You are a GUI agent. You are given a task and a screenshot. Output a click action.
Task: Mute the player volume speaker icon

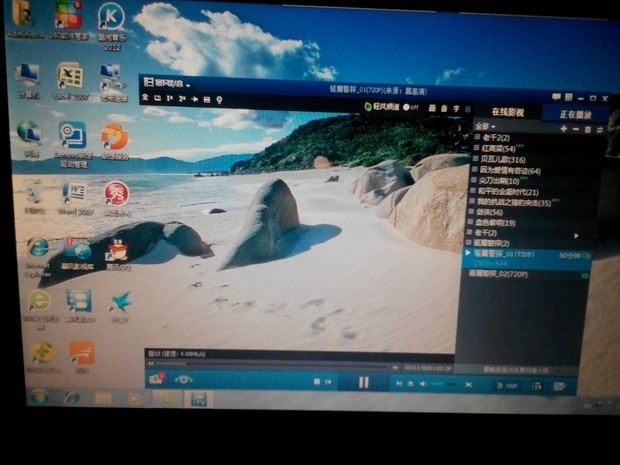point(422,384)
